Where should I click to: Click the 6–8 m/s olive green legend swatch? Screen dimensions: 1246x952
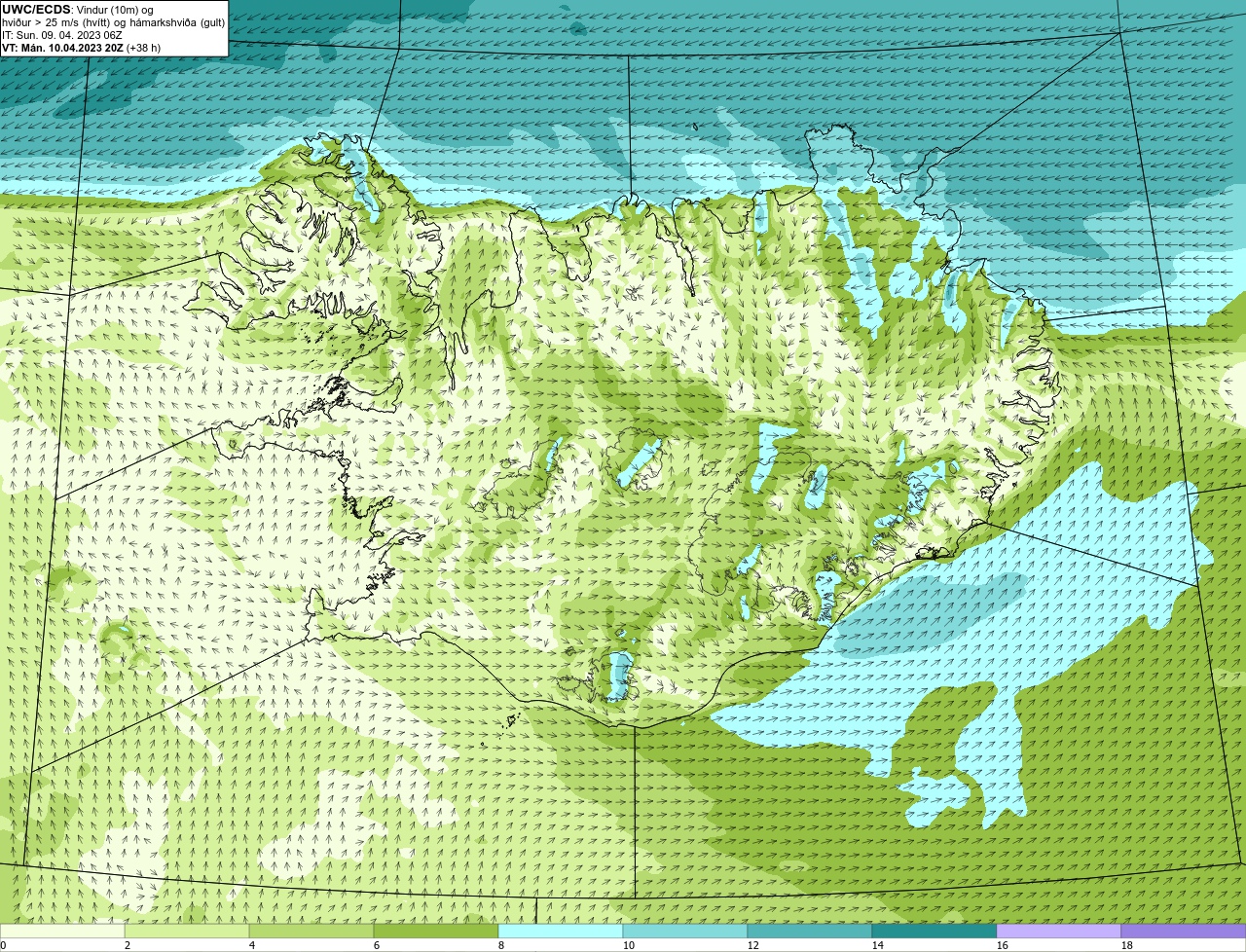pos(436,932)
